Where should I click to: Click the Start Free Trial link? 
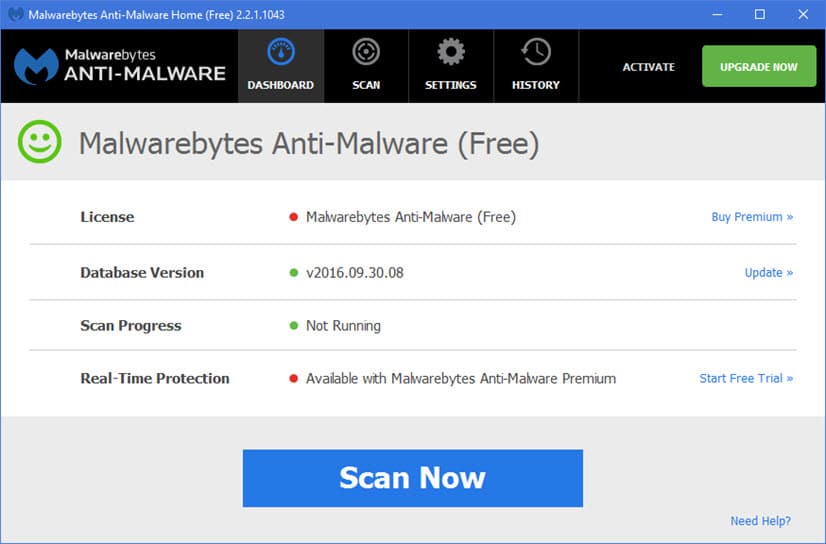746,379
